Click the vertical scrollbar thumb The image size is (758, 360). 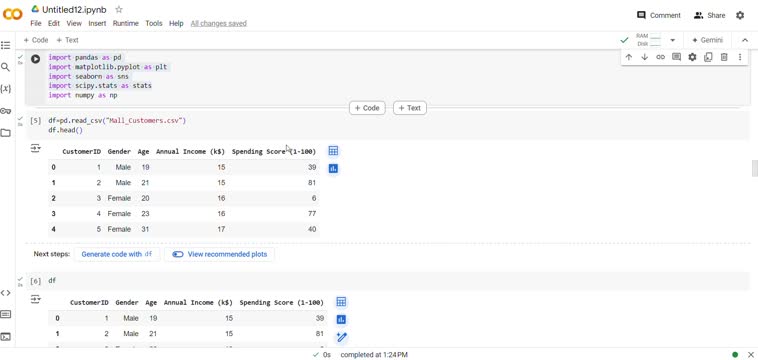tap(755, 169)
